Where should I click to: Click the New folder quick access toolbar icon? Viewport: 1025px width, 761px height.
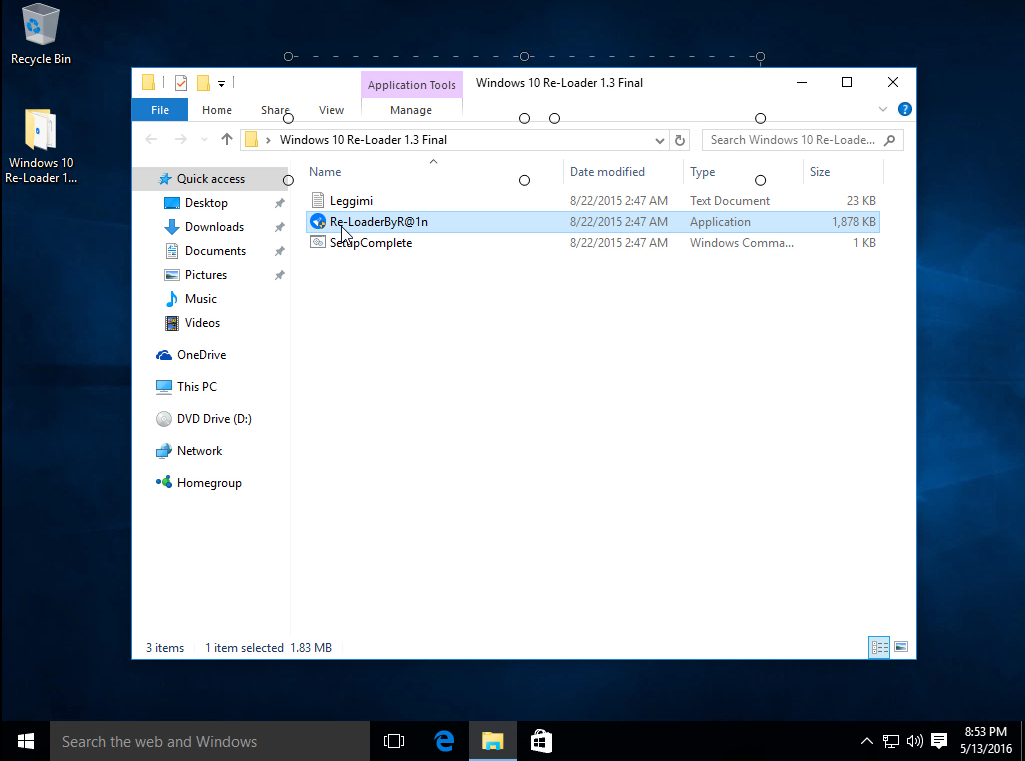(203, 83)
